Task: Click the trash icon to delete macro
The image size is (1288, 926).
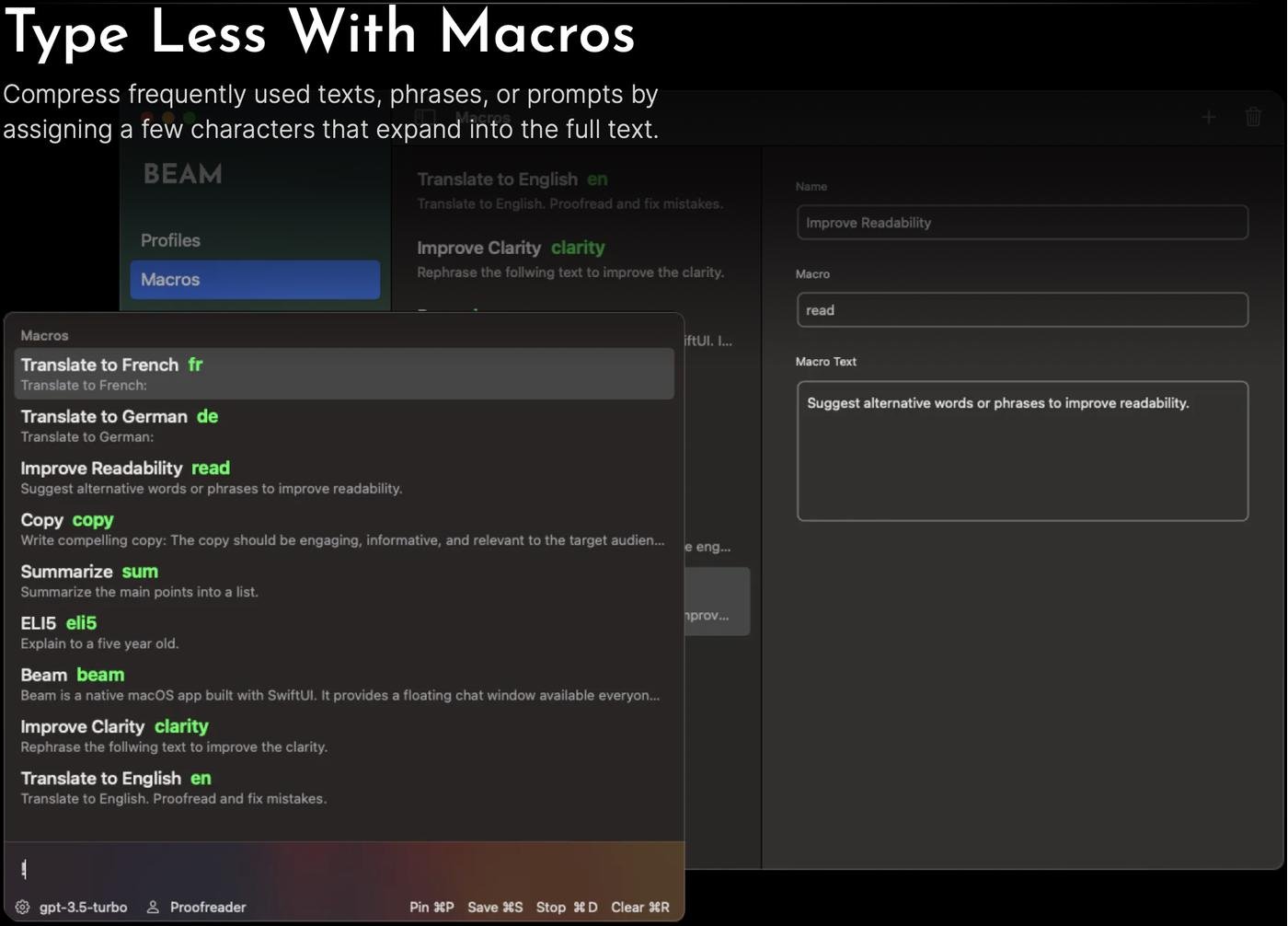Action: tap(1252, 117)
